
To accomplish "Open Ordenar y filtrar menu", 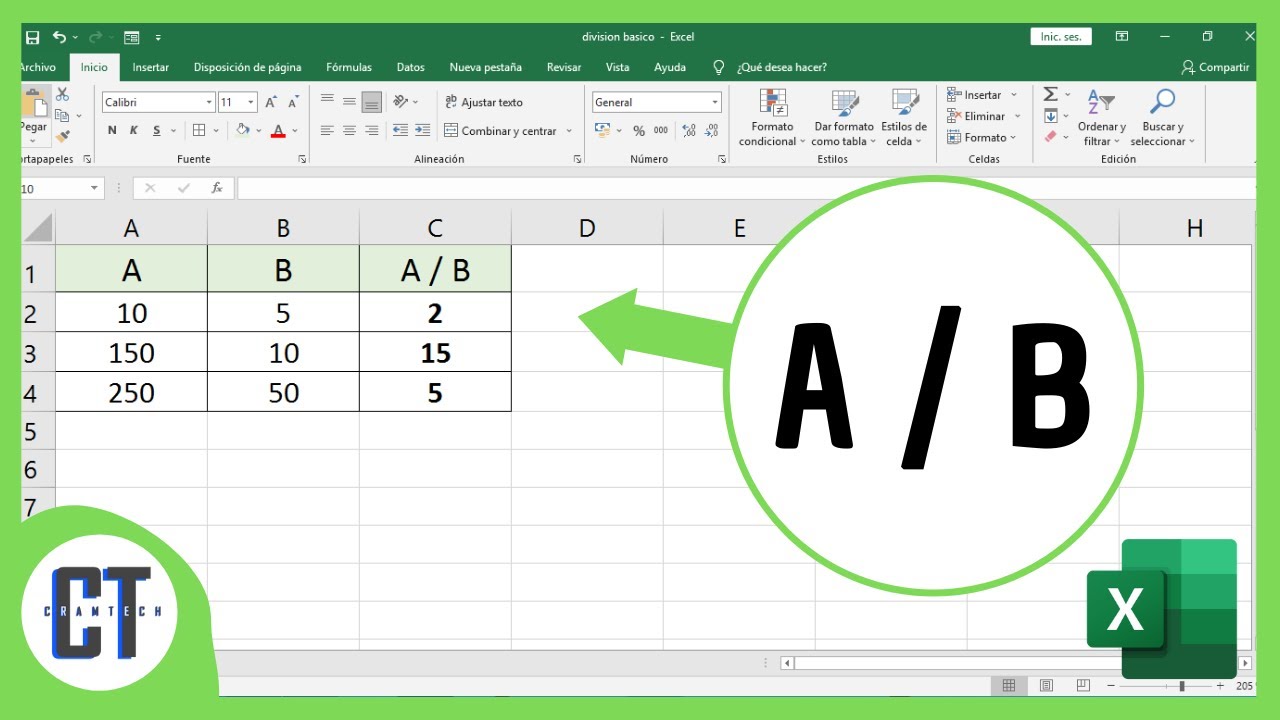I will (1101, 118).
